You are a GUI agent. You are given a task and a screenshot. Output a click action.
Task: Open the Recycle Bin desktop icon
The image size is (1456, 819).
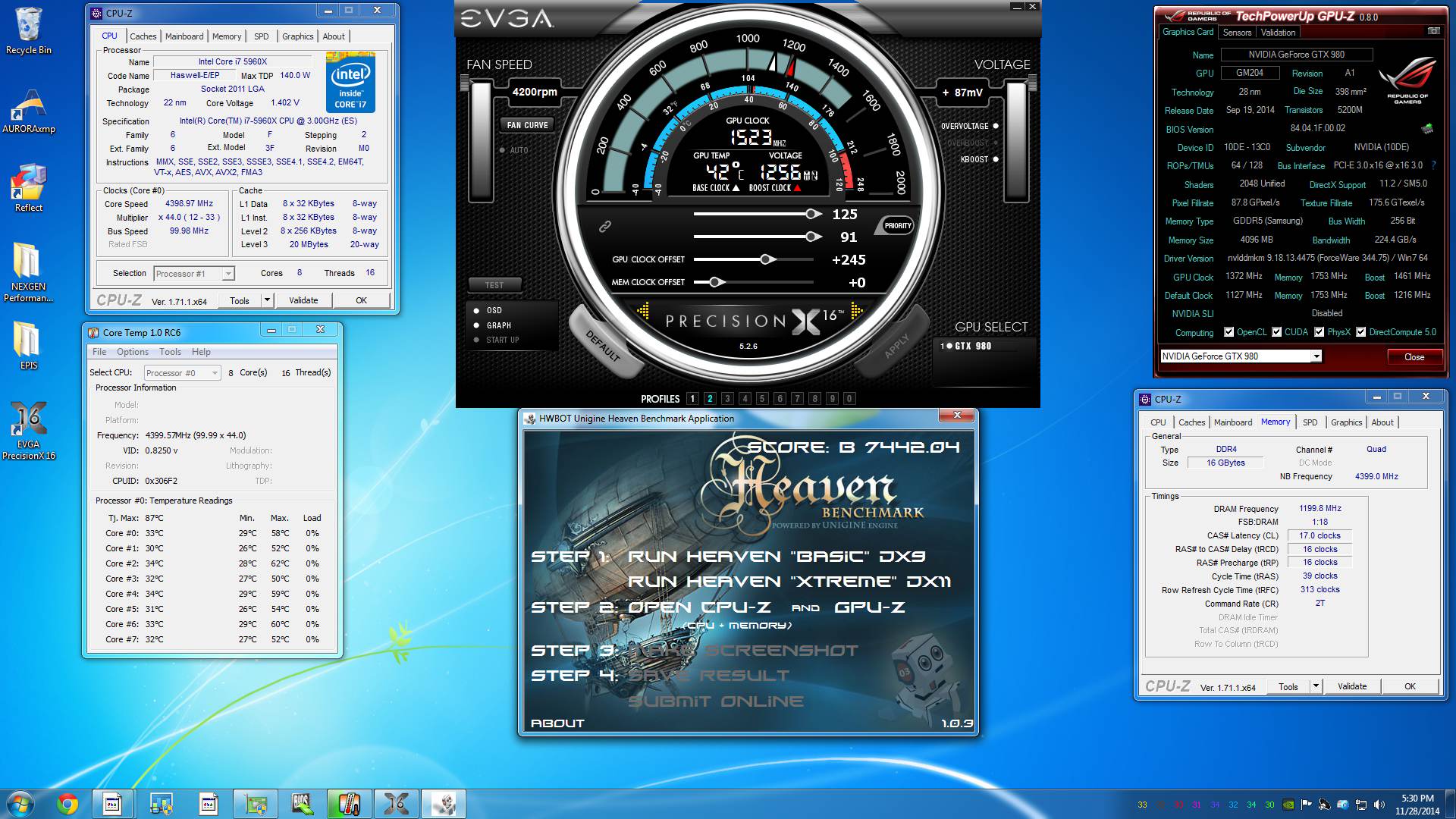point(29,32)
